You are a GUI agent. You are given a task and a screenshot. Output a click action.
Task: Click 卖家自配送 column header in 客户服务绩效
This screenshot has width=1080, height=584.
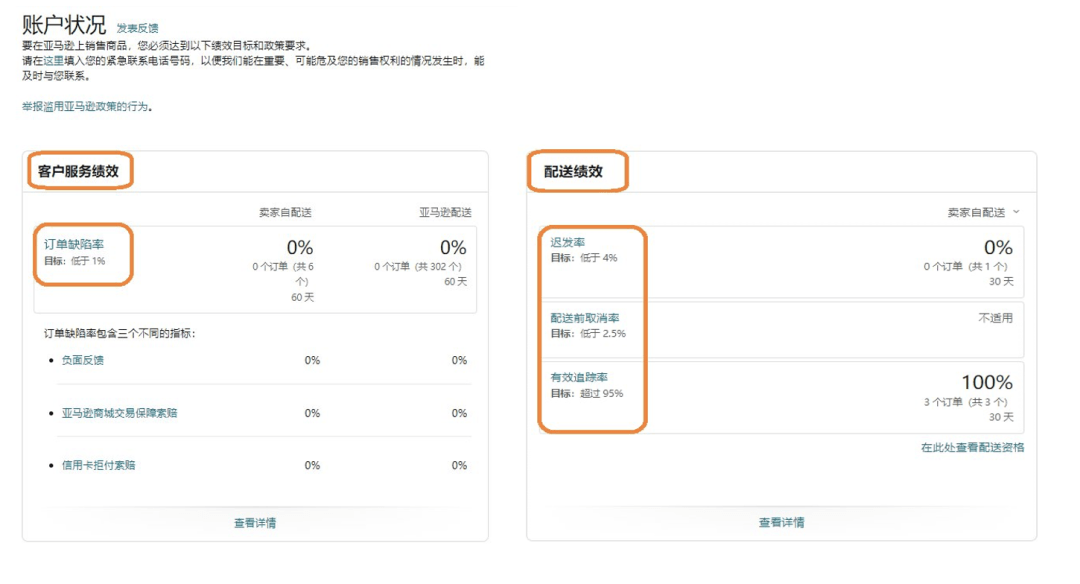285,212
